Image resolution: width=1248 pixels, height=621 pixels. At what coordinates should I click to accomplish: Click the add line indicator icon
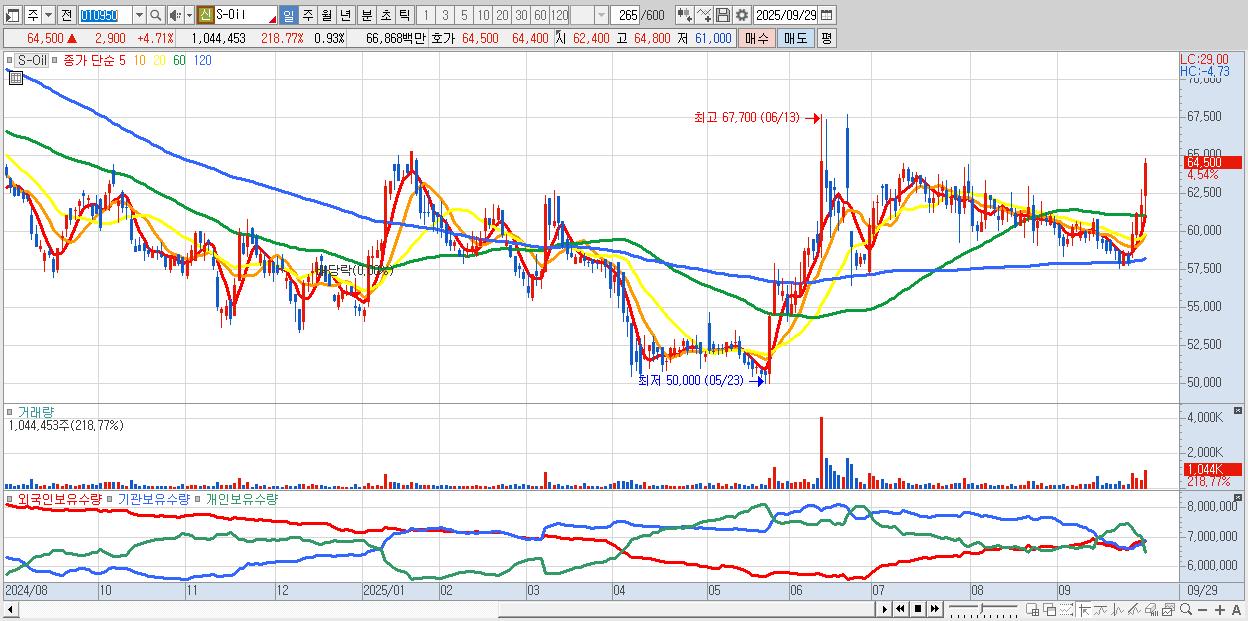coord(704,15)
